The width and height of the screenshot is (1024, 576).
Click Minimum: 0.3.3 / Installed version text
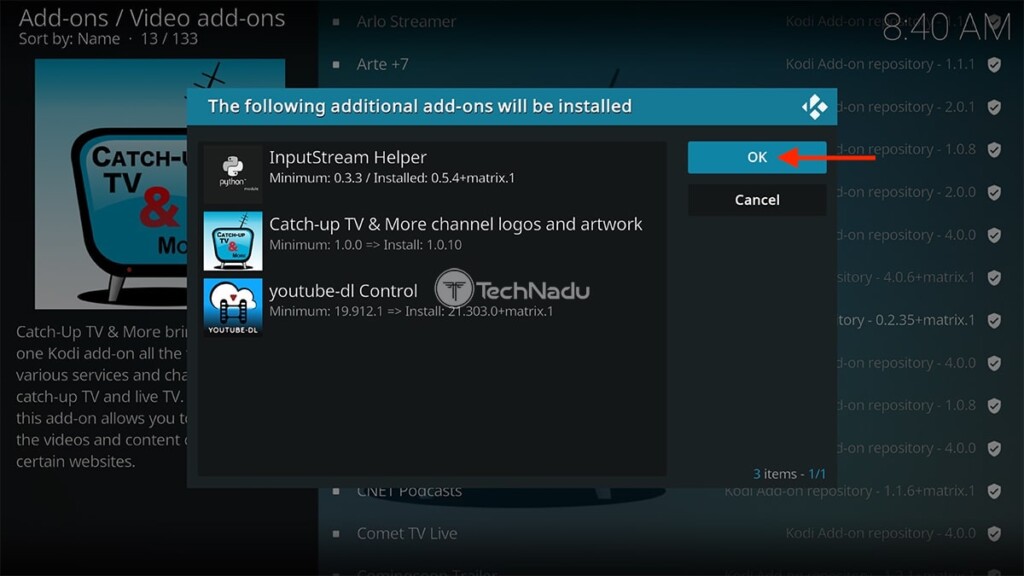click(392, 178)
